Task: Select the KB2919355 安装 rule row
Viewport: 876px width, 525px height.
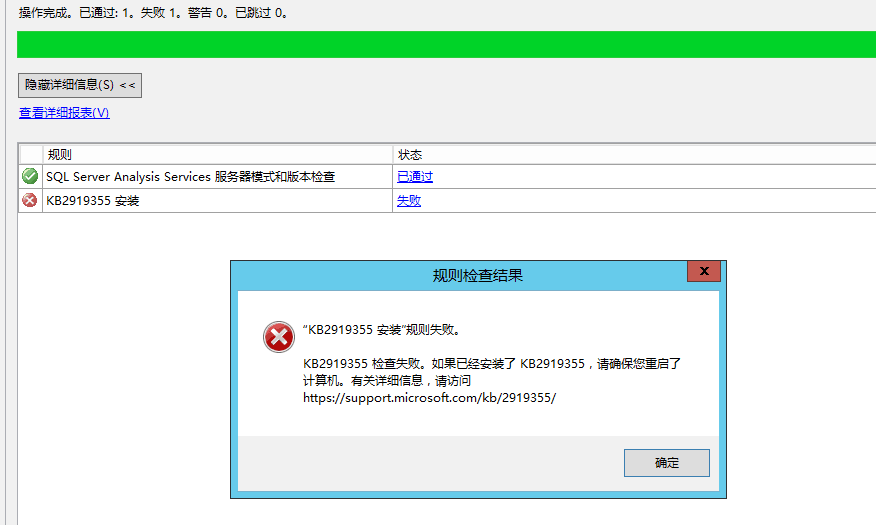Action: click(447, 201)
